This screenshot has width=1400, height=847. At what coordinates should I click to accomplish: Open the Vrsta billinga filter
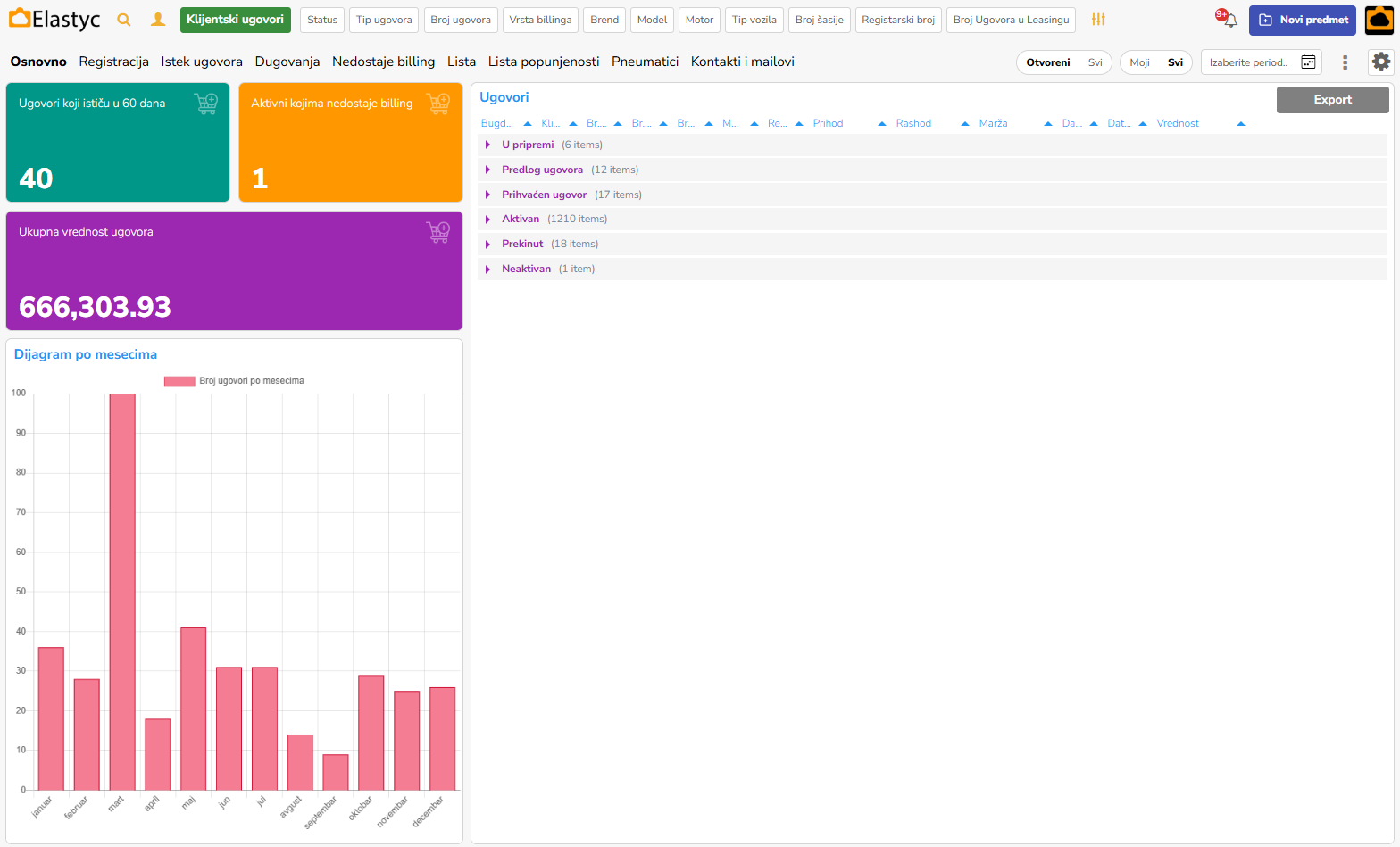pos(540,20)
